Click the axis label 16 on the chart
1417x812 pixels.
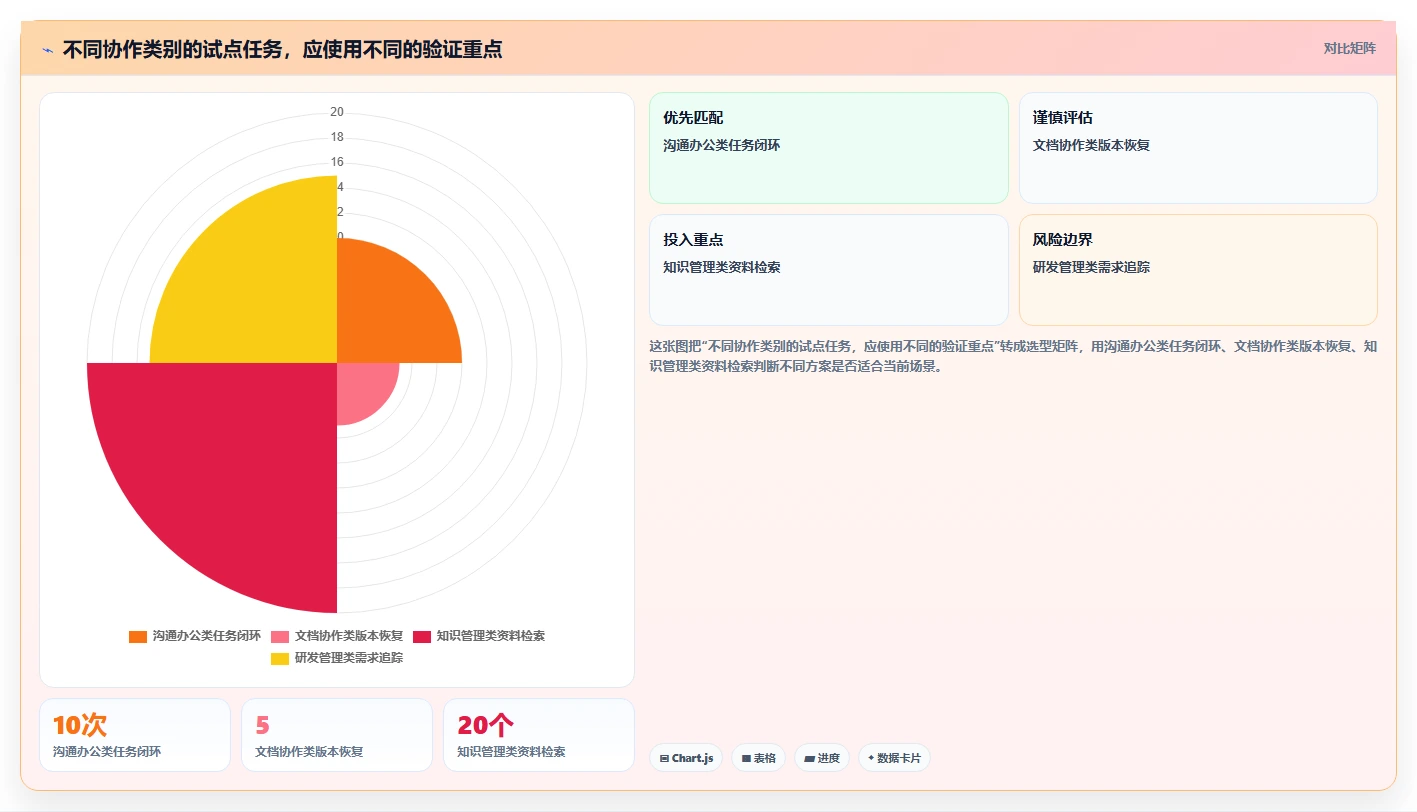337,162
